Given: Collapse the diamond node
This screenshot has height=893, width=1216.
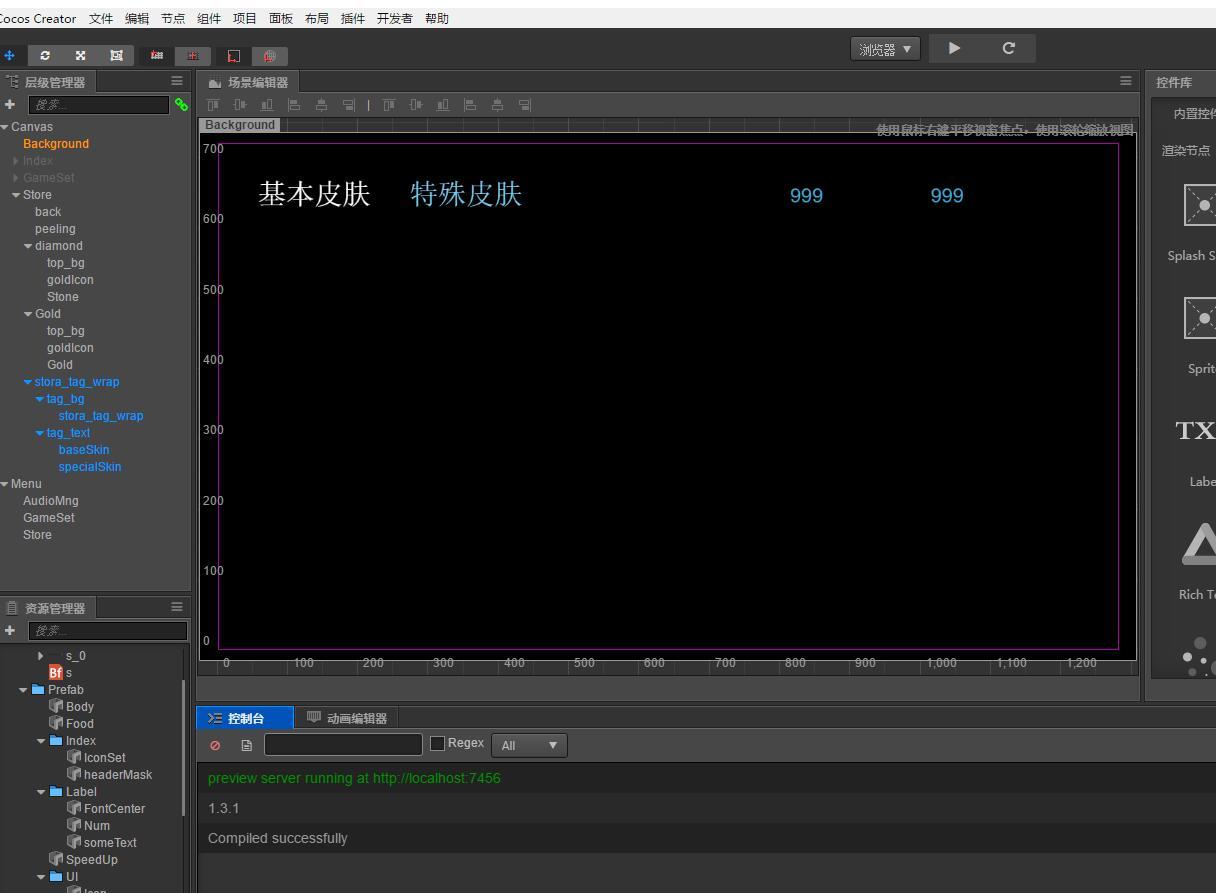Looking at the screenshot, I should coord(28,246).
